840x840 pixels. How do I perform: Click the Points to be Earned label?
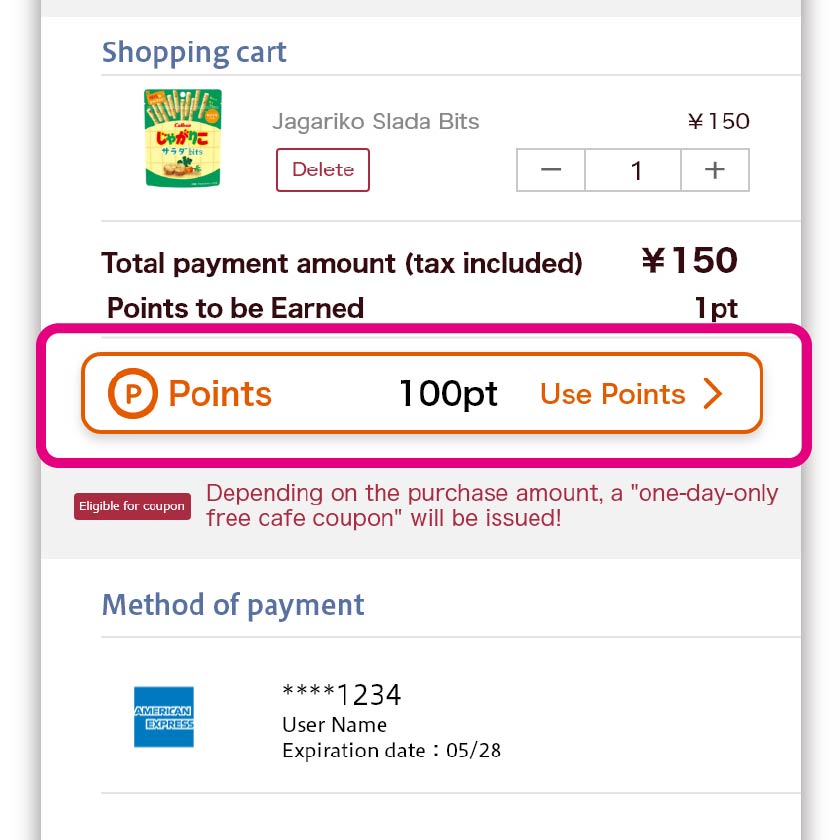pos(235,308)
